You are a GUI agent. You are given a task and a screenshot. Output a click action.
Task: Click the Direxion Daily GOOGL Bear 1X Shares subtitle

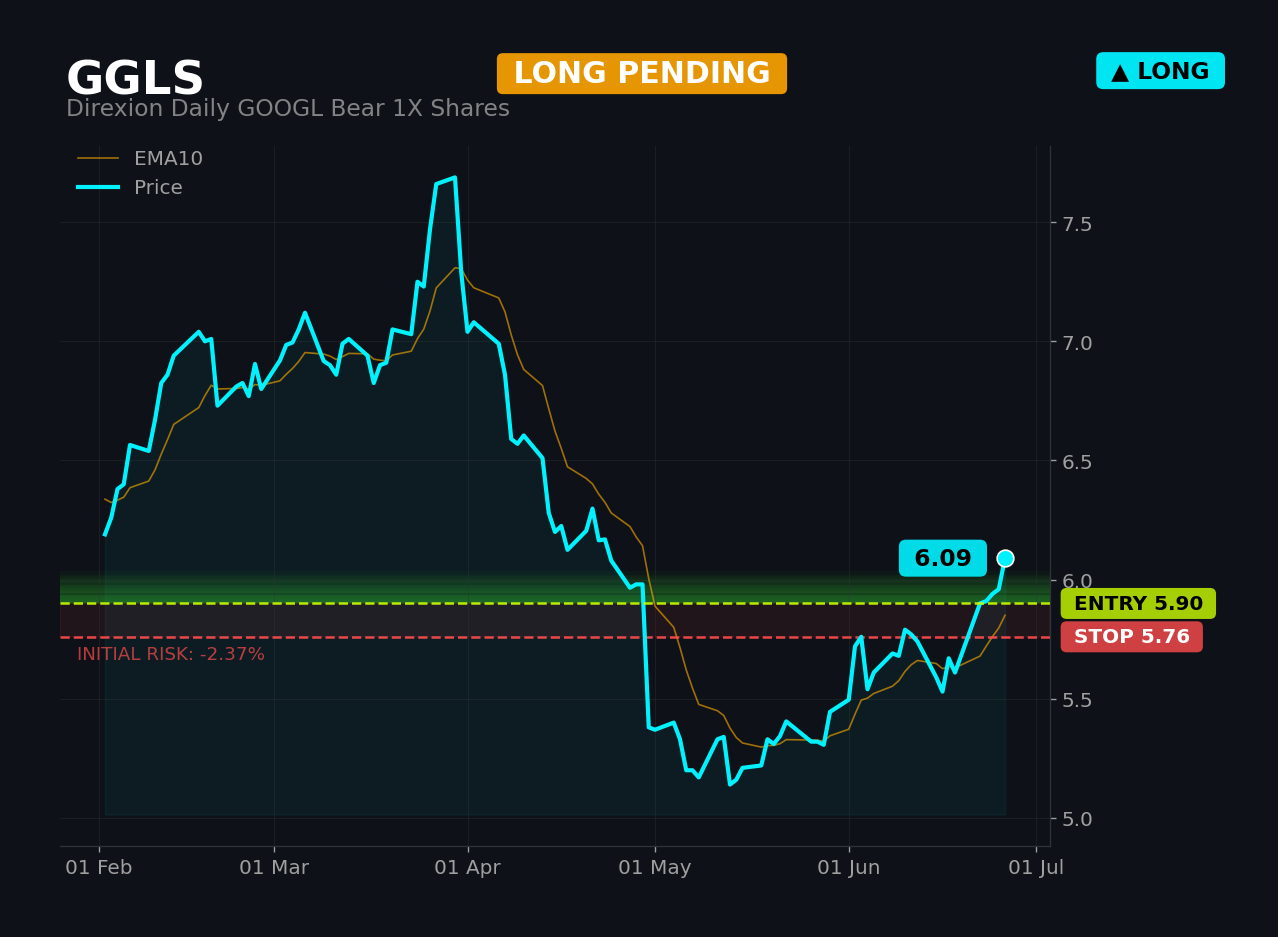tap(288, 109)
